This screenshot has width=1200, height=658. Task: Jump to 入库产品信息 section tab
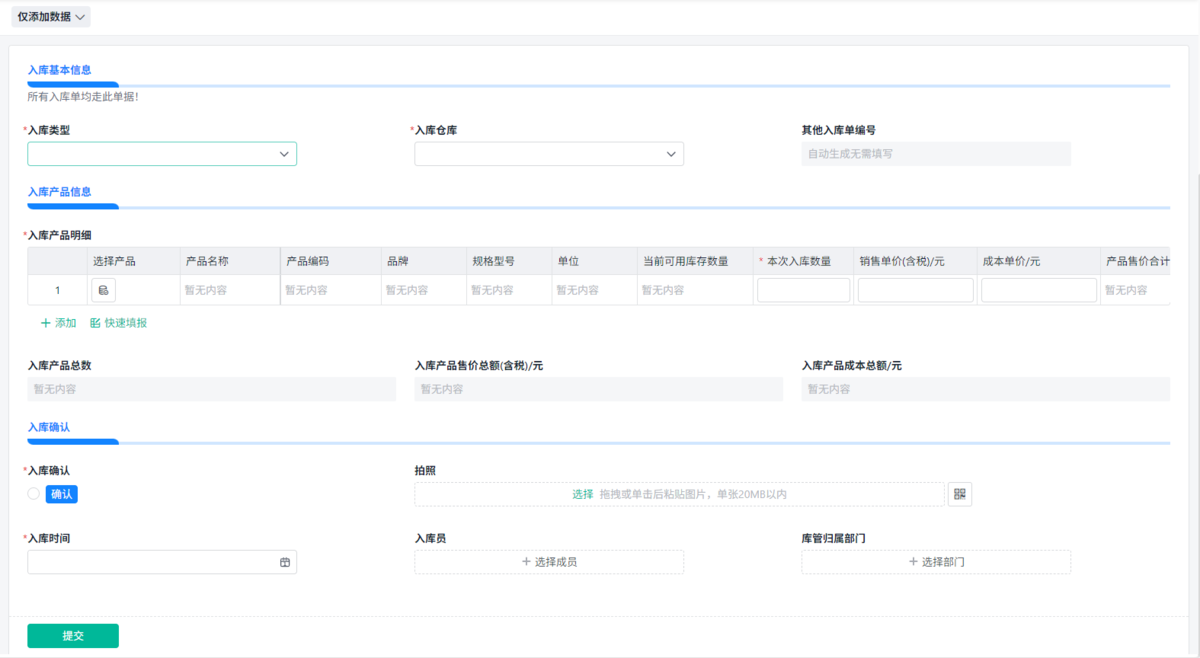click(x=60, y=191)
